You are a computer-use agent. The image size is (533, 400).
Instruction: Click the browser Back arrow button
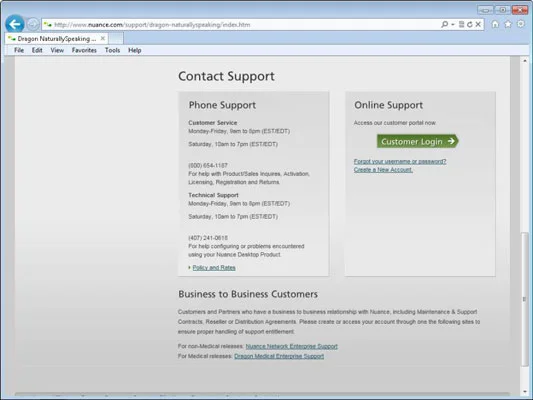click(x=15, y=24)
